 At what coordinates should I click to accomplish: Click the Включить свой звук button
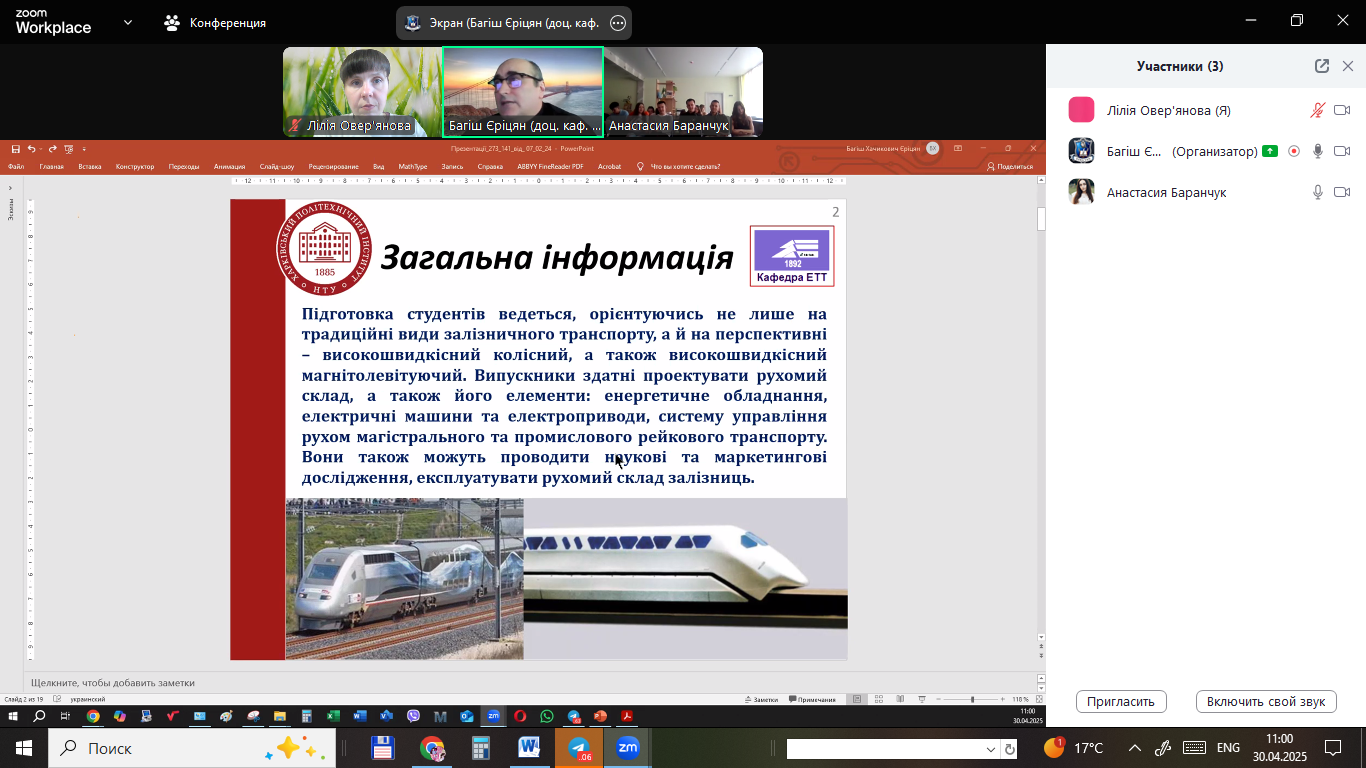click(1266, 701)
